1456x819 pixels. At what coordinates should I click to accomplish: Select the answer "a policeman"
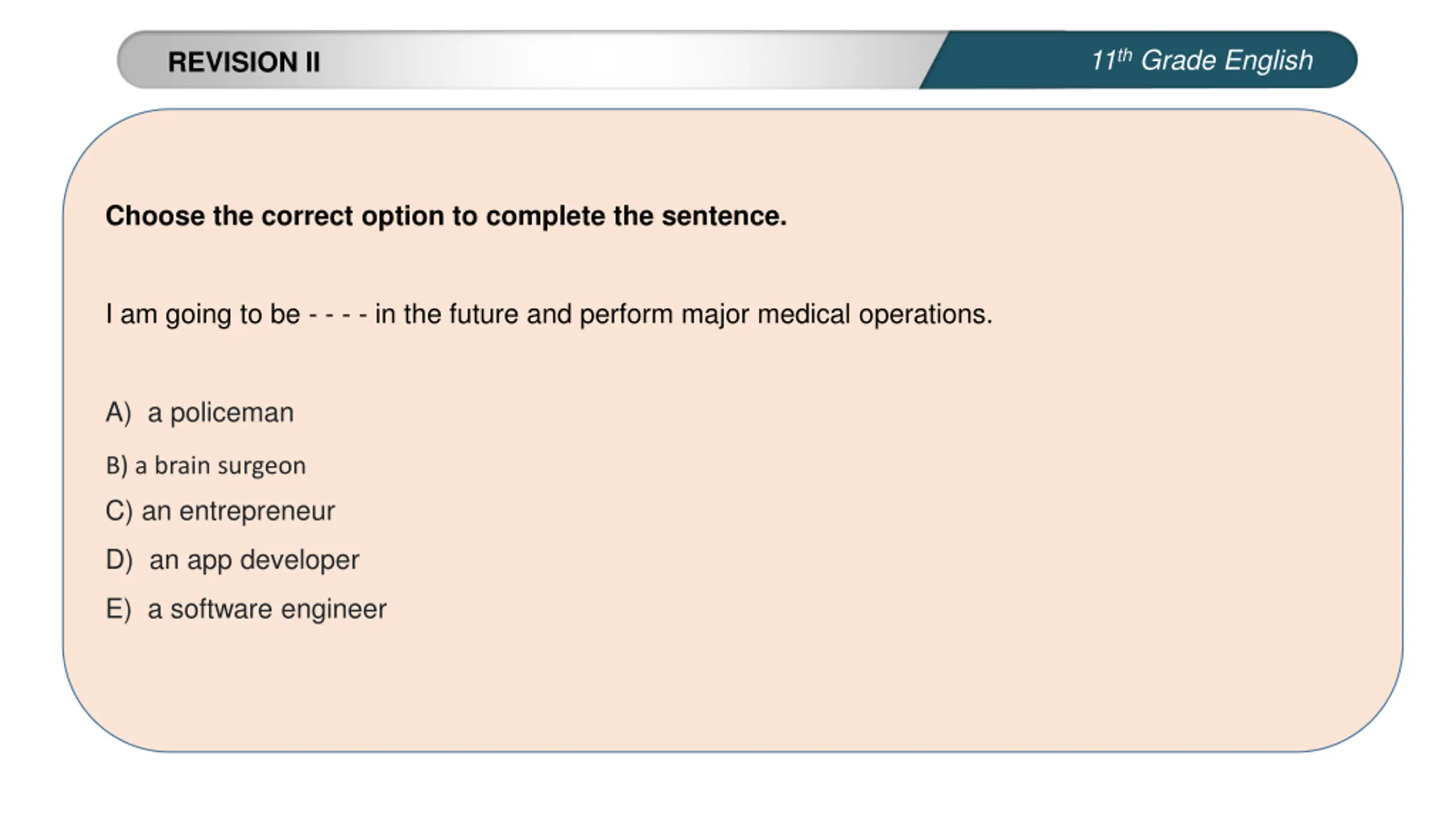coord(221,412)
